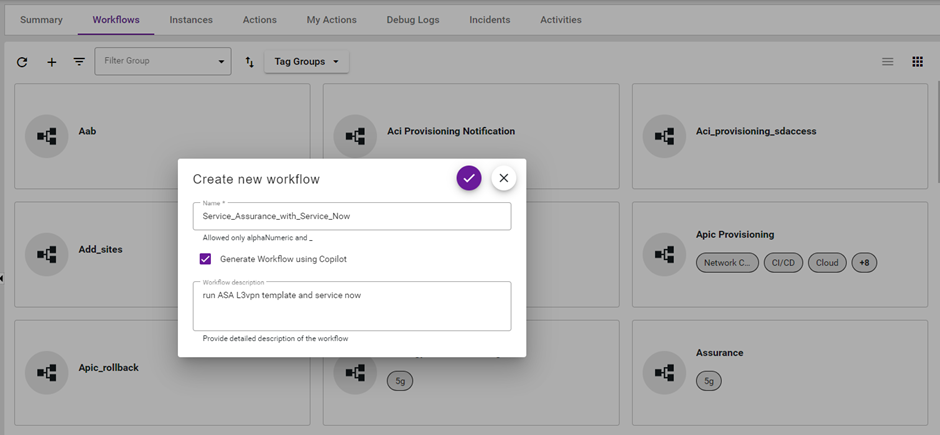Click the Apic_rollback workflow icon
The image size is (940, 435).
pyautogui.click(x=47, y=372)
